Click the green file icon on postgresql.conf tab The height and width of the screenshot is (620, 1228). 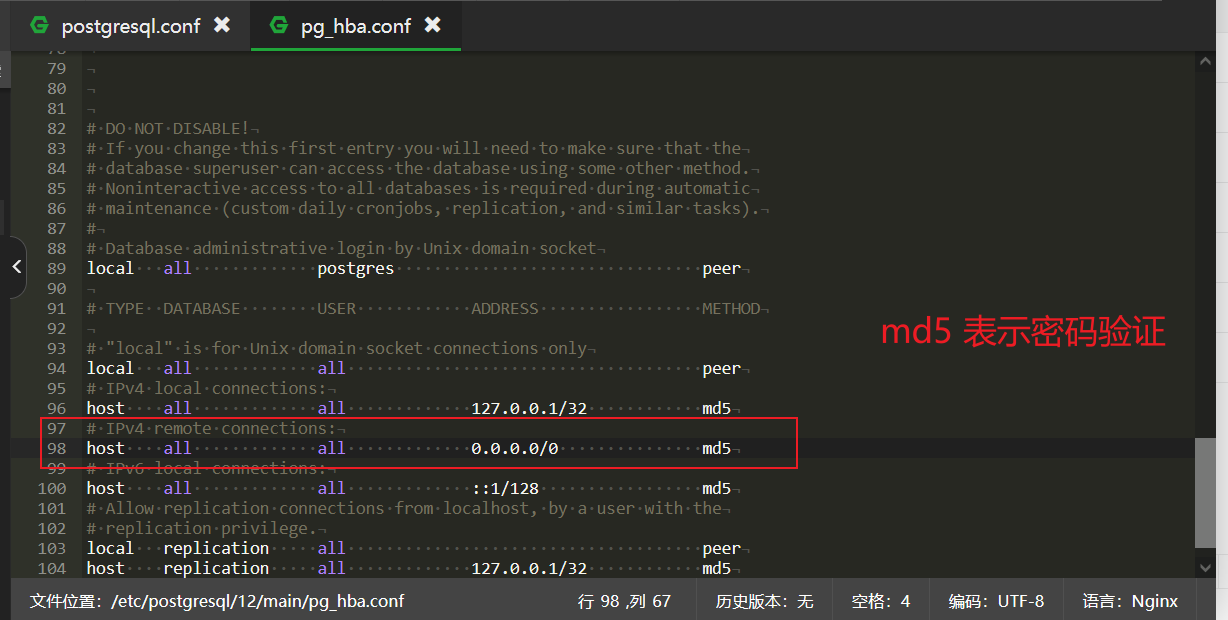pyautogui.click(x=38, y=27)
